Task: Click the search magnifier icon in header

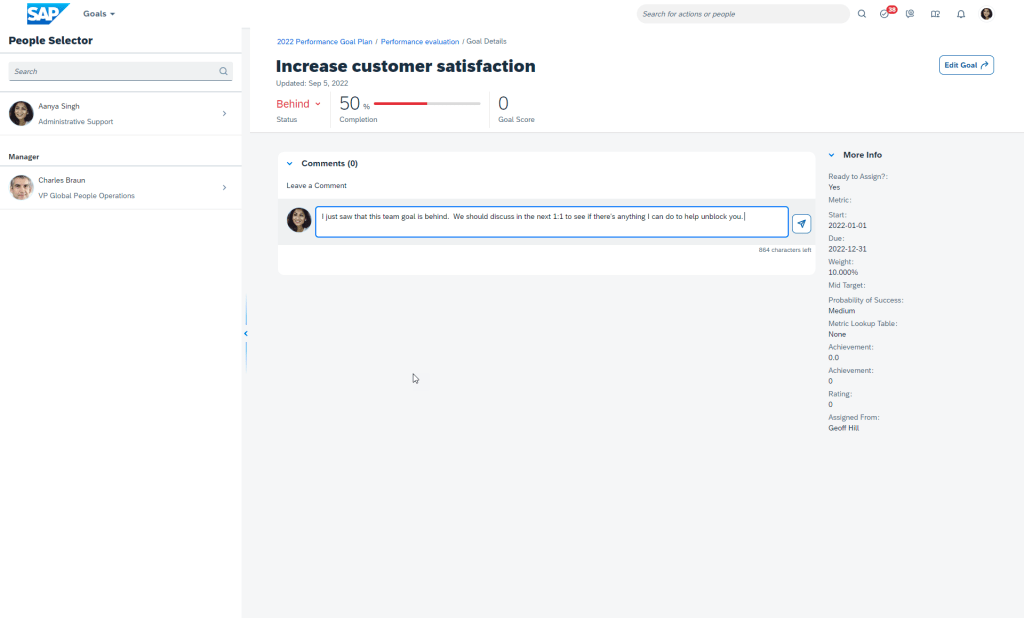Action: coord(862,14)
